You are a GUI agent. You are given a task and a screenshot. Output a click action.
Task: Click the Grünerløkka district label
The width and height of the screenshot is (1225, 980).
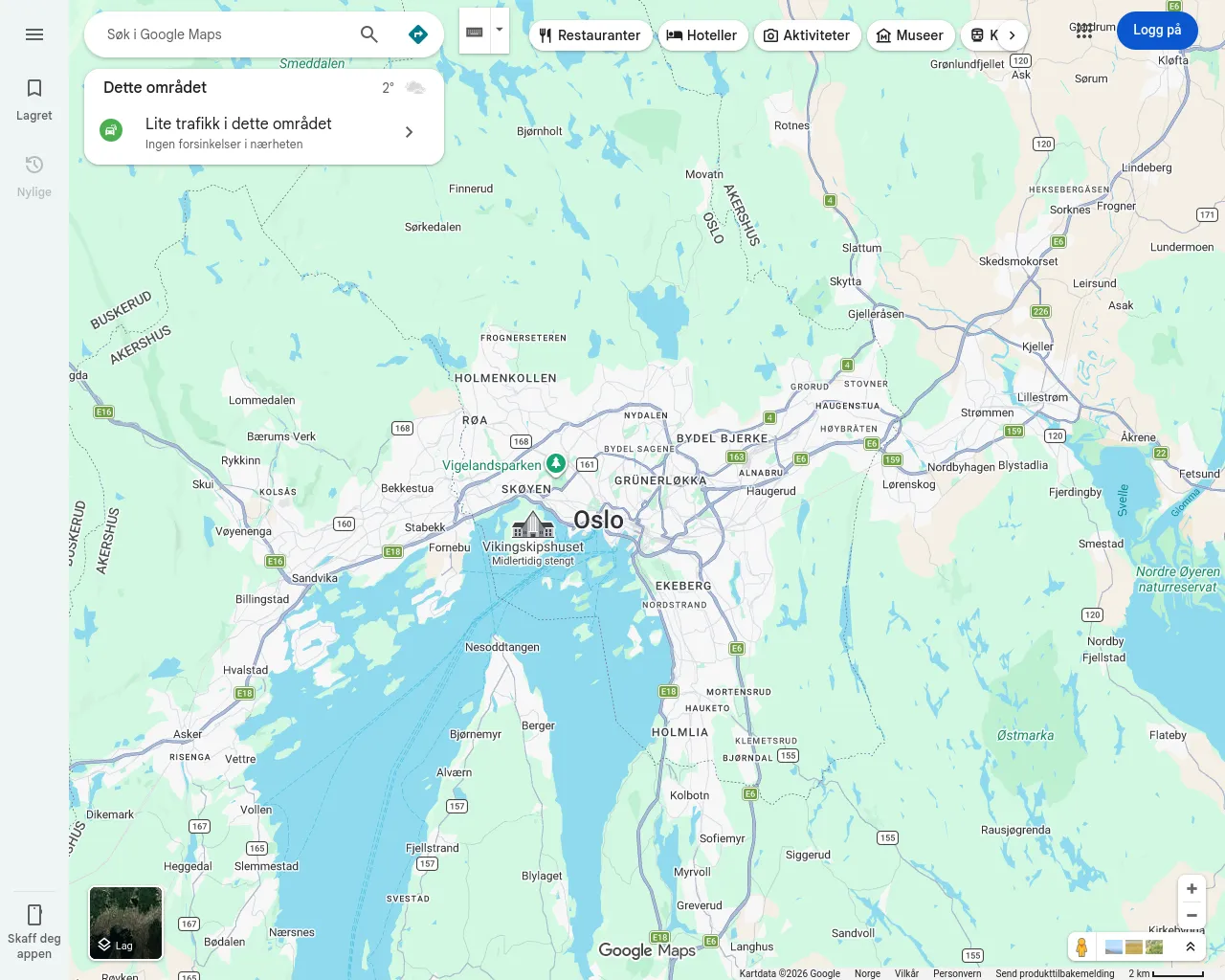tap(660, 480)
